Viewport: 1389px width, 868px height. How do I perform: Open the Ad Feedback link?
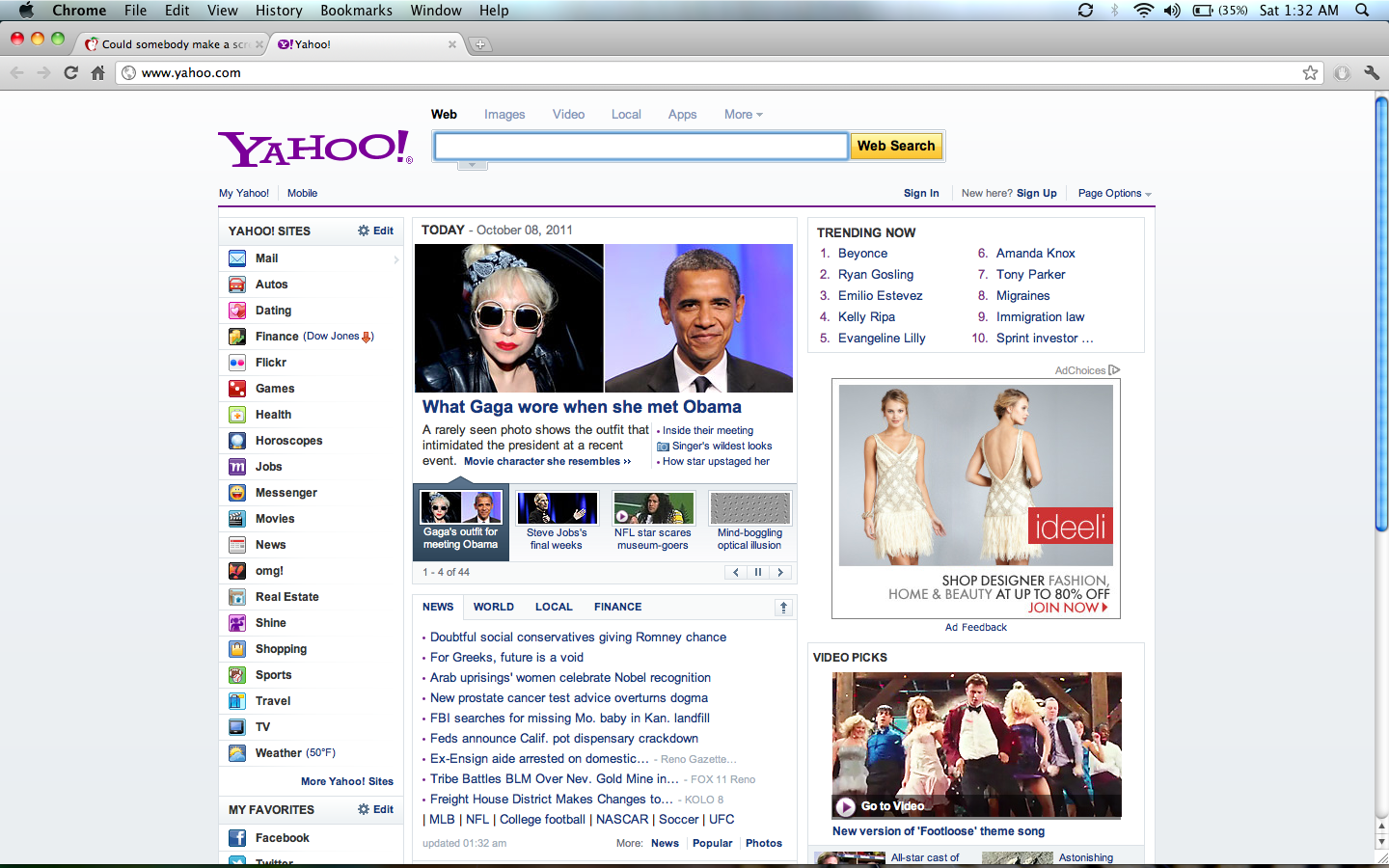click(976, 627)
